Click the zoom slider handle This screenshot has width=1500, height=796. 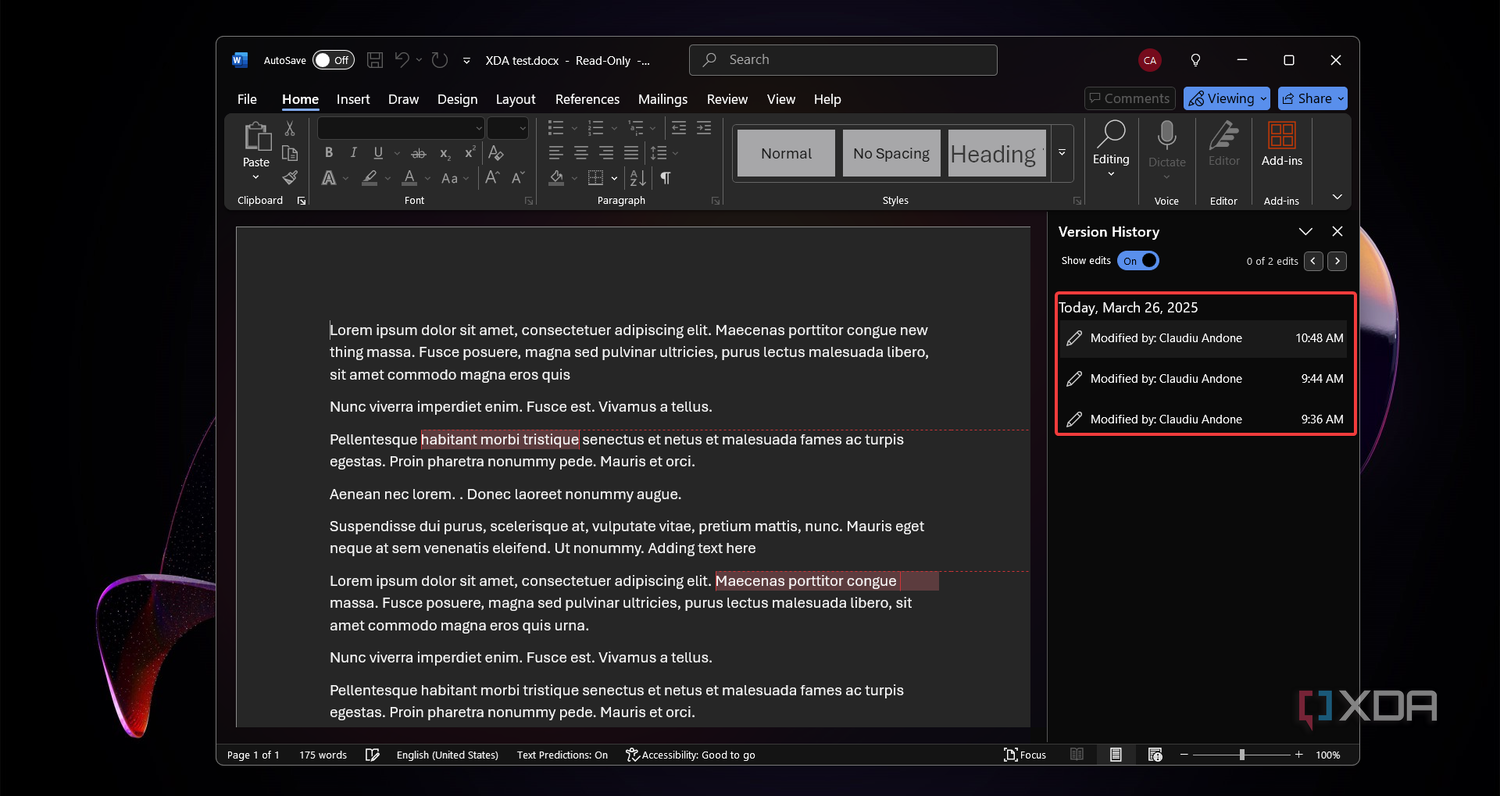pos(1242,755)
